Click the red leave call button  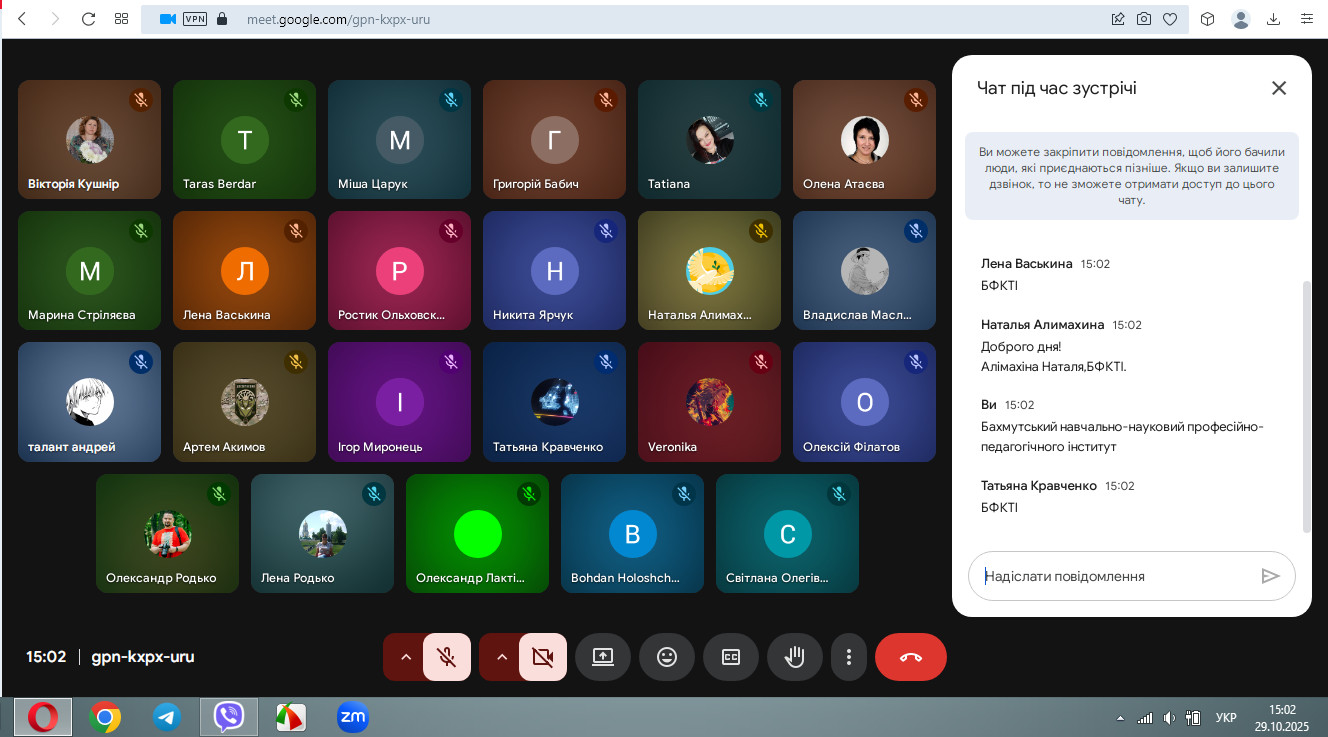[910, 657]
